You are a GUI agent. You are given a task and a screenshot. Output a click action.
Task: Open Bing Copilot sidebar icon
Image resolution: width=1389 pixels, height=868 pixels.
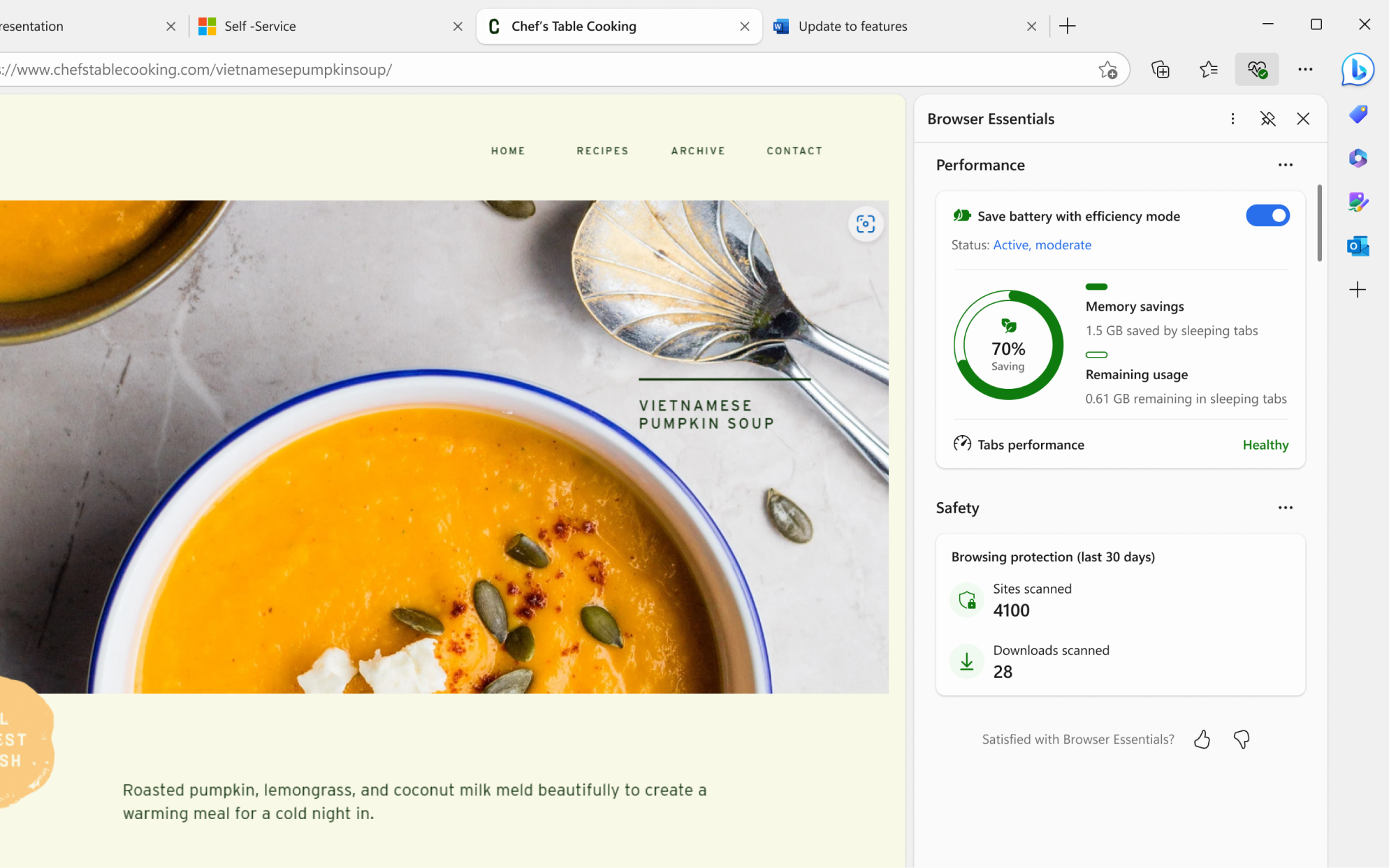(1357, 70)
